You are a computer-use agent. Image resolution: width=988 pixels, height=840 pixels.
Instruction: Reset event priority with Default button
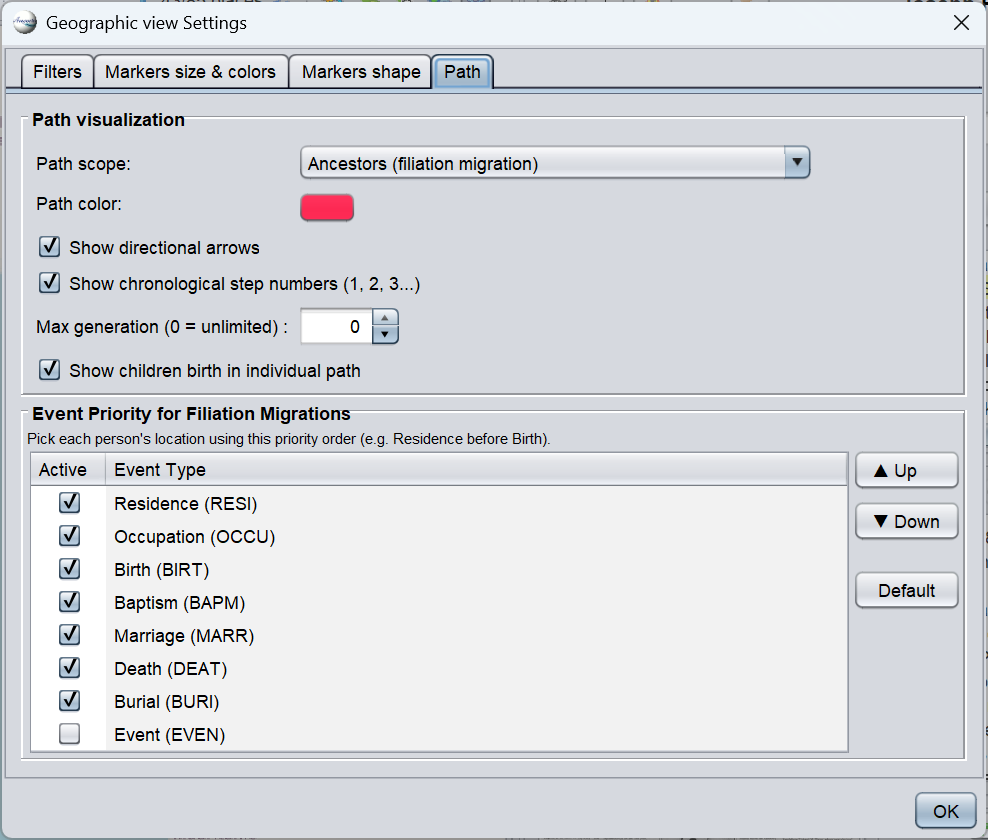tap(906, 590)
